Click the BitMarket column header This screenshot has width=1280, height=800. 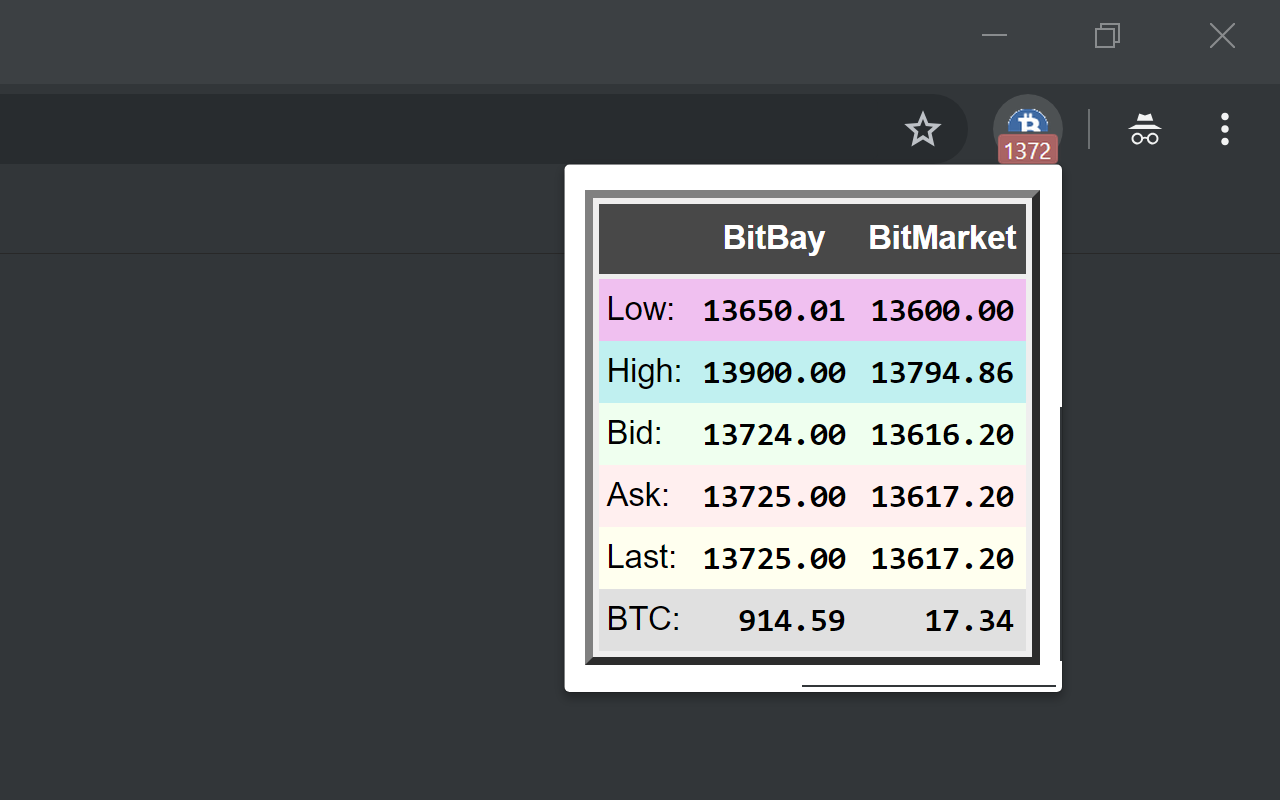coord(942,238)
